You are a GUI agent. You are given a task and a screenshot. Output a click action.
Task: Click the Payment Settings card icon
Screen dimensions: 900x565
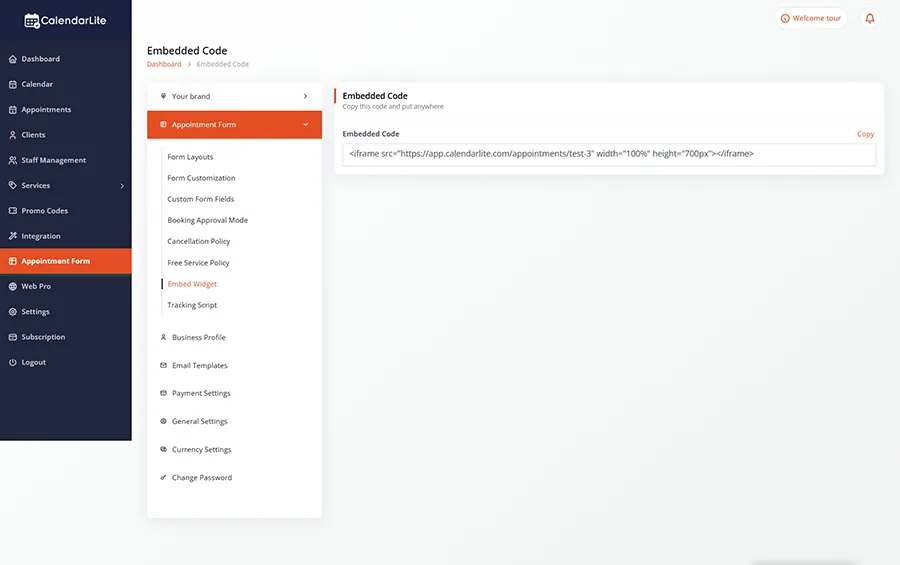pos(164,393)
